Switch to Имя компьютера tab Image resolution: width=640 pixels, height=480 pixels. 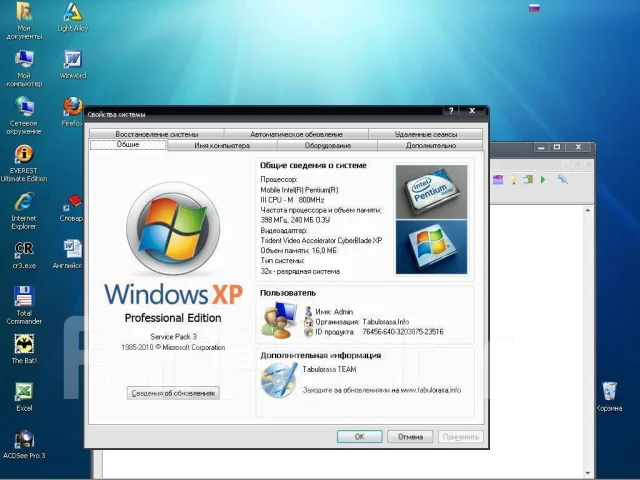point(222,145)
